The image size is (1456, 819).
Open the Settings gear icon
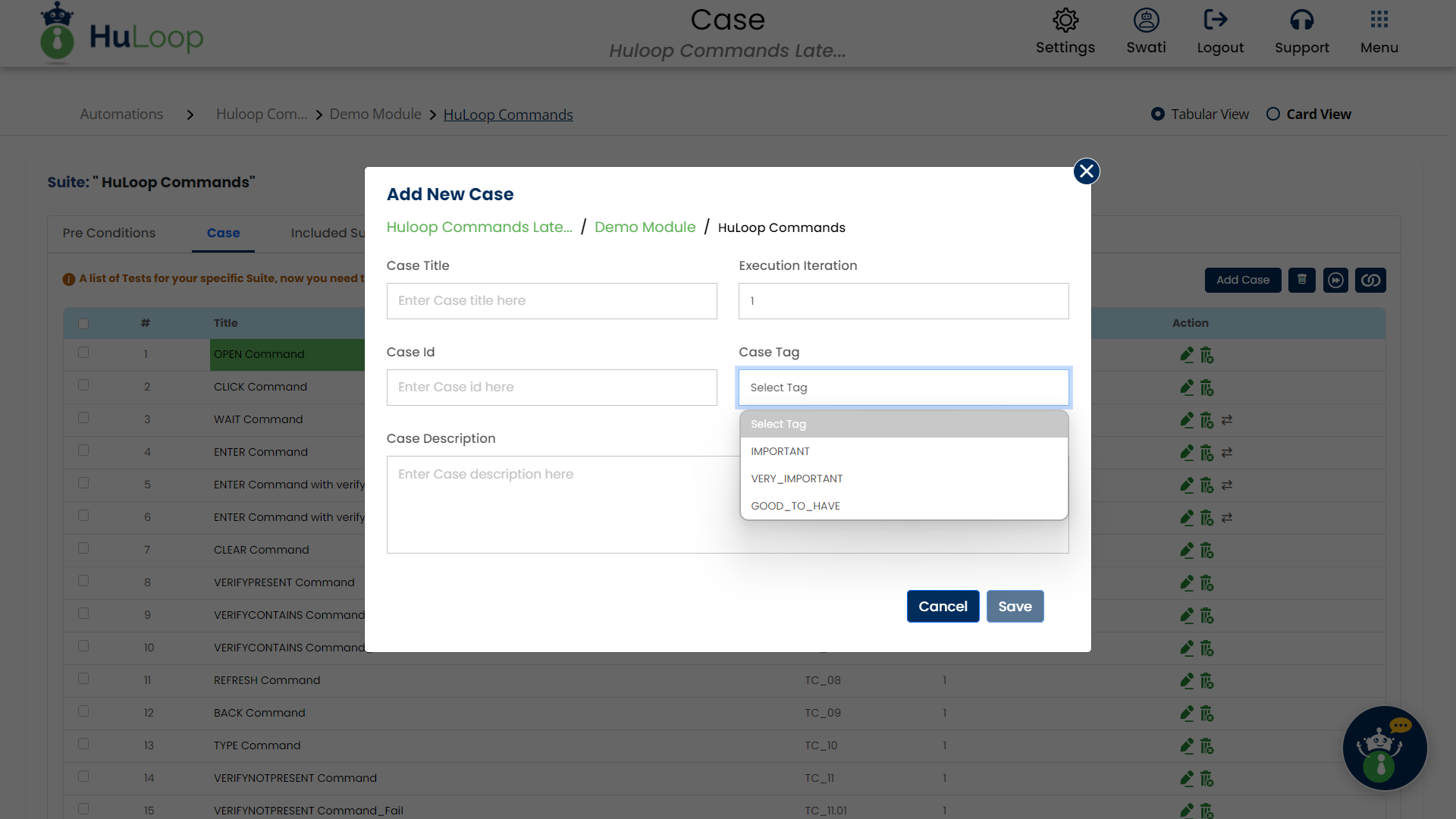coord(1065,20)
